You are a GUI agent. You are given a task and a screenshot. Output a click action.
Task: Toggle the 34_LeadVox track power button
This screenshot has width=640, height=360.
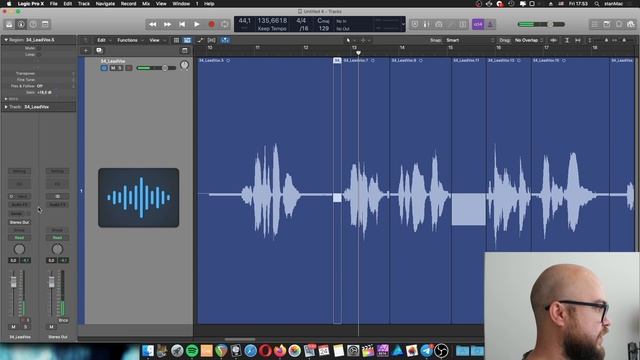tap(104, 68)
